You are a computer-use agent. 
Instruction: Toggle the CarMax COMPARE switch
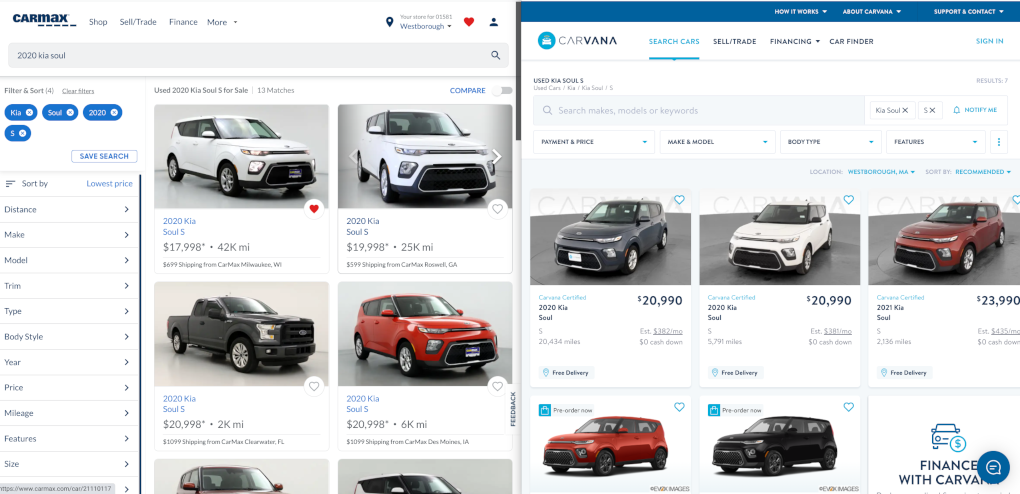point(502,90)
